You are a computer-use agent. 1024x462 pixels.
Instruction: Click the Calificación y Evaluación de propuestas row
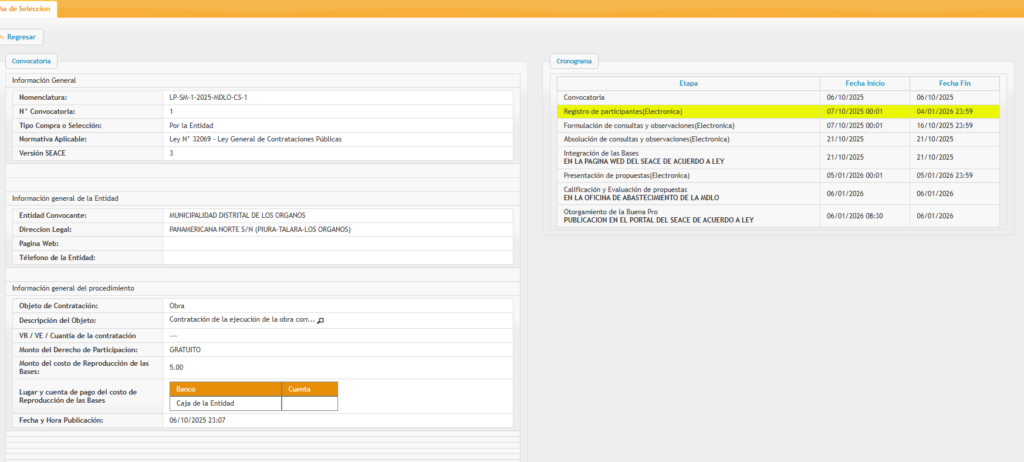click(688, 193)
